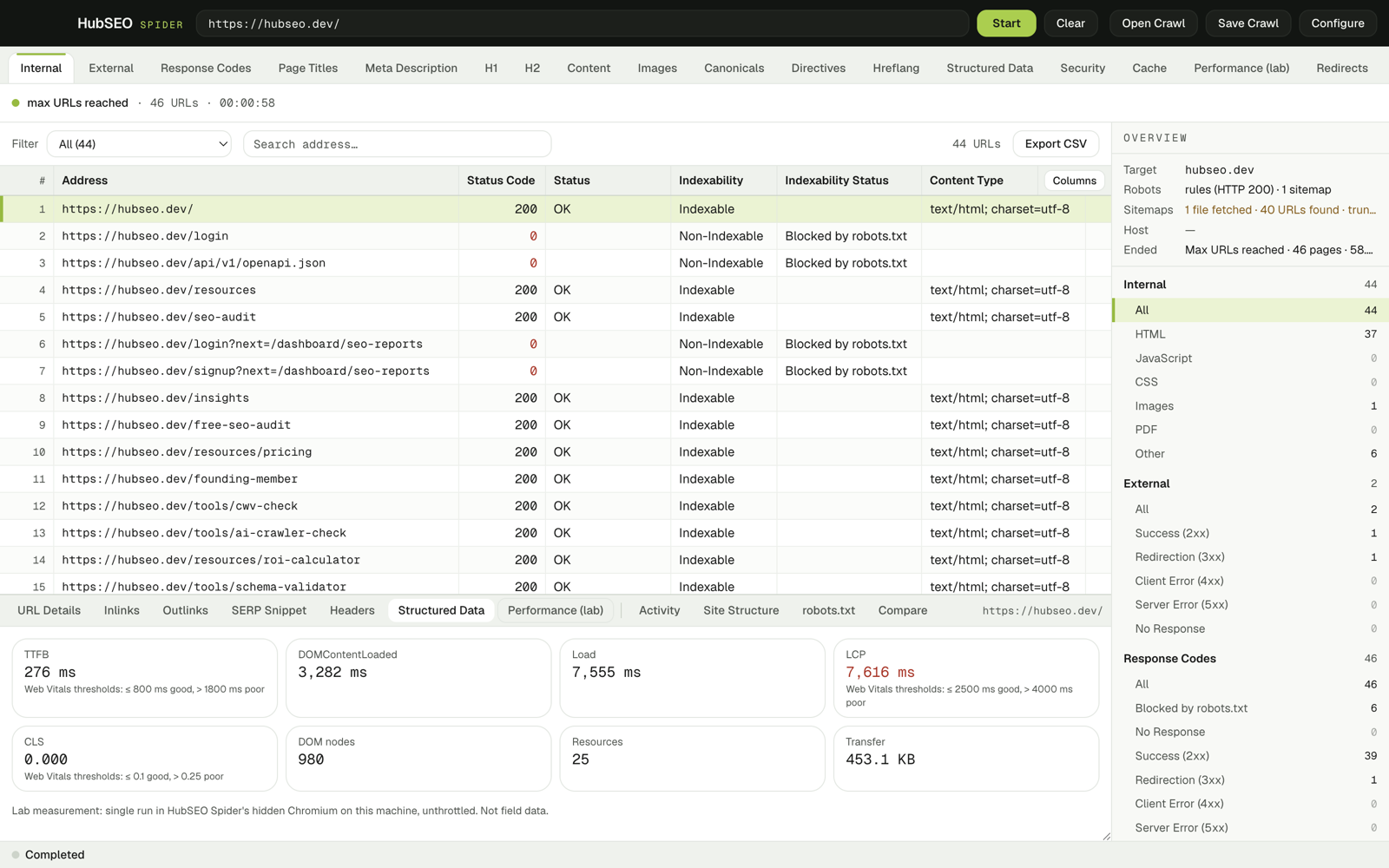Viewport: 1389px width, 868px height.
Task: Select Response Codes Success (2xx)
Action: pos(1250,756)
